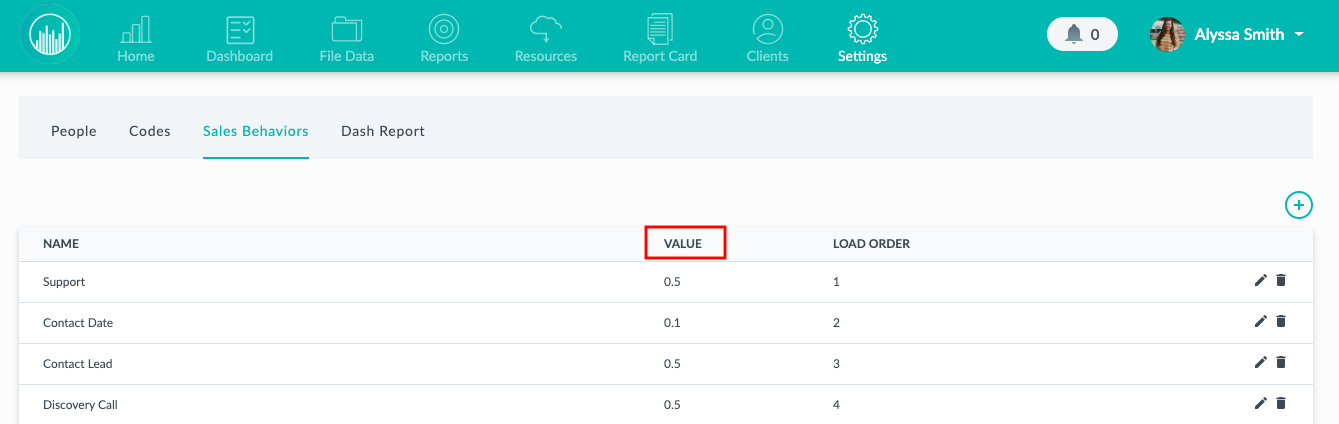Screen dimensions: 1339x424
Task: Switch to the Dash Report tab
Action: [x=383, y=131]
